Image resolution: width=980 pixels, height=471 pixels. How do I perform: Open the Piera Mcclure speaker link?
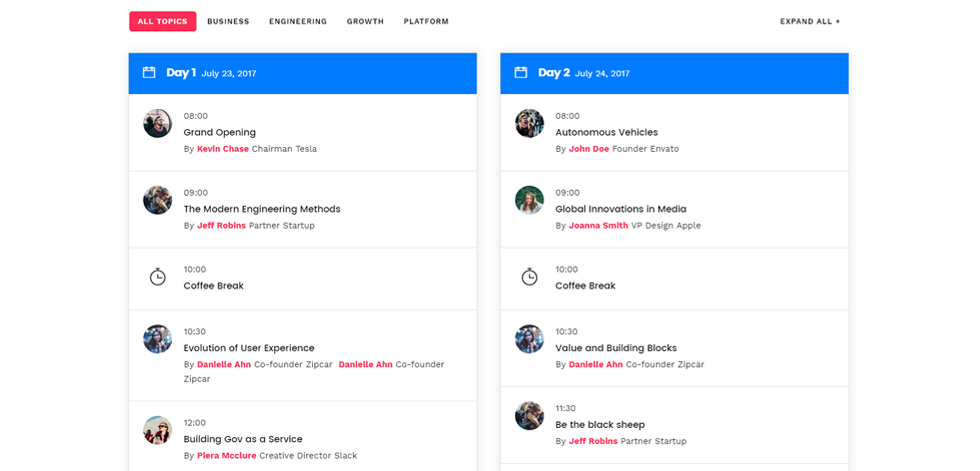point(226,456)
